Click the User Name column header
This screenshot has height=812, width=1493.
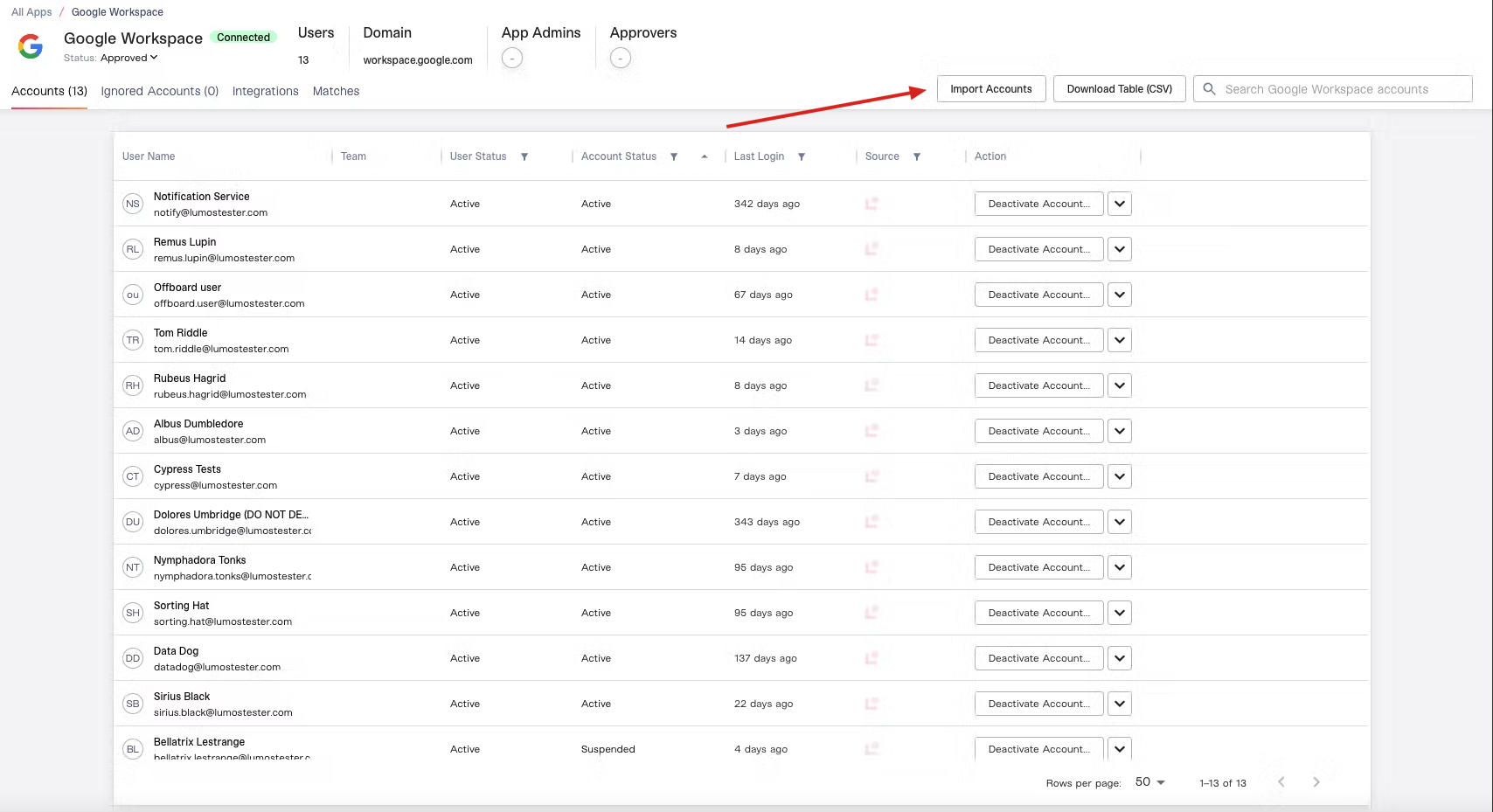tap(149, 156)
